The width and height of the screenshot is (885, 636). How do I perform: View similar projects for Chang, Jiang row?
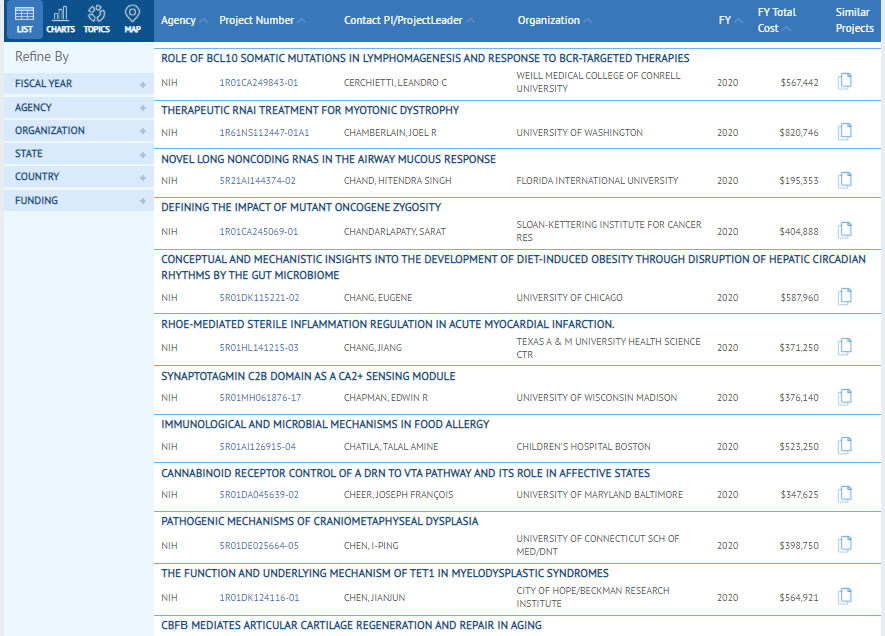coord(845,346)
